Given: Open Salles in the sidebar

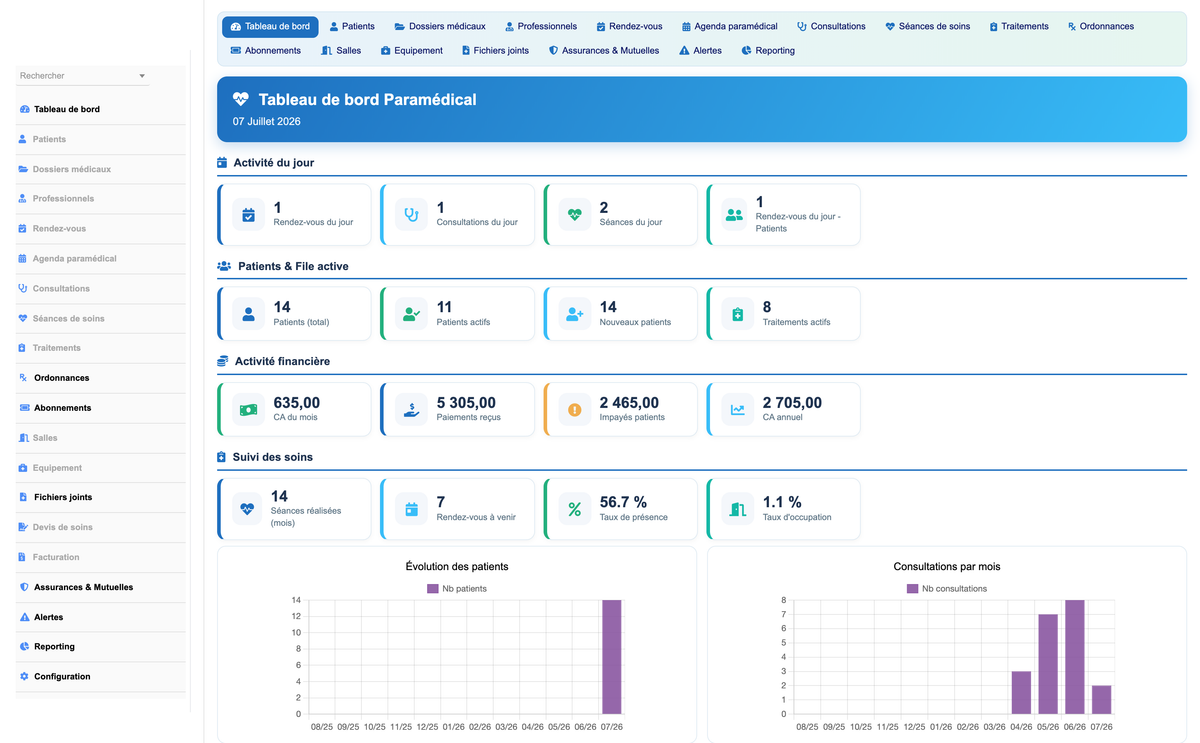Looking at the screenshot, I should tap(101, 438).
